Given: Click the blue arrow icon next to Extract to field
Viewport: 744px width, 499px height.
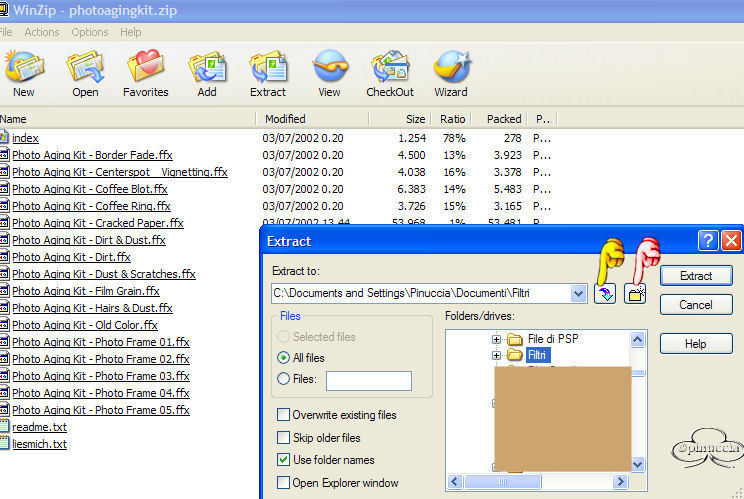Looking at the screenshot, I should coord(605,294).
